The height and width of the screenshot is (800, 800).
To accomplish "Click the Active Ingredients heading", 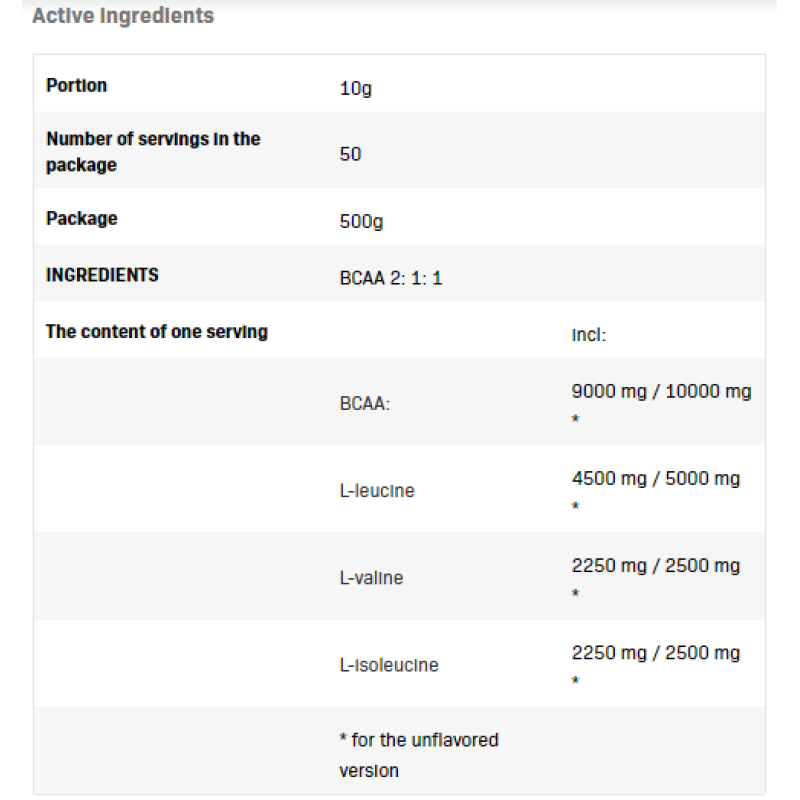I will pyautogui.click(x=123, y=16).
